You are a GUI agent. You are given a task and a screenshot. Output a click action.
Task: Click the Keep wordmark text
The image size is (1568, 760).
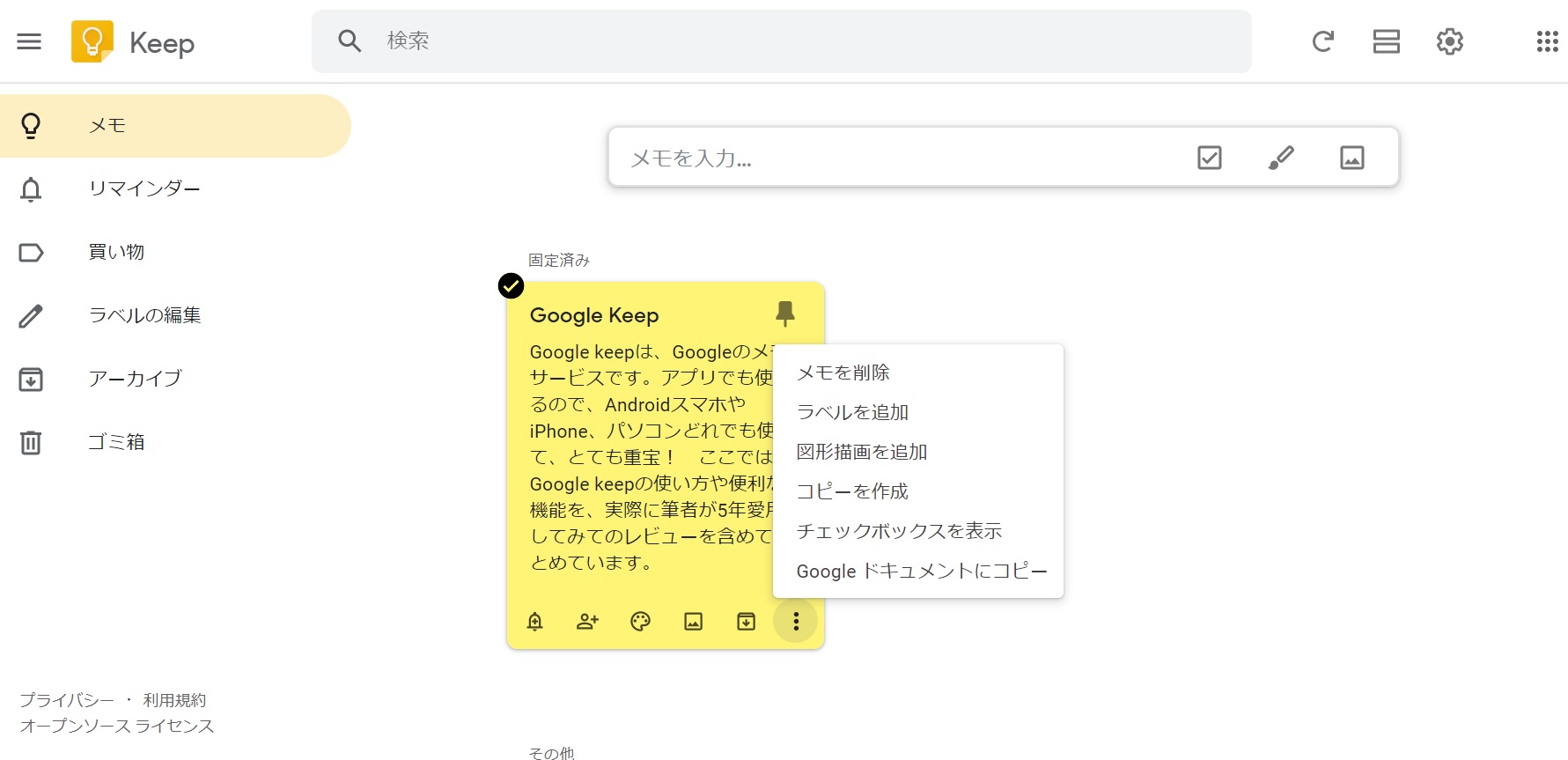tap(162, 43)
